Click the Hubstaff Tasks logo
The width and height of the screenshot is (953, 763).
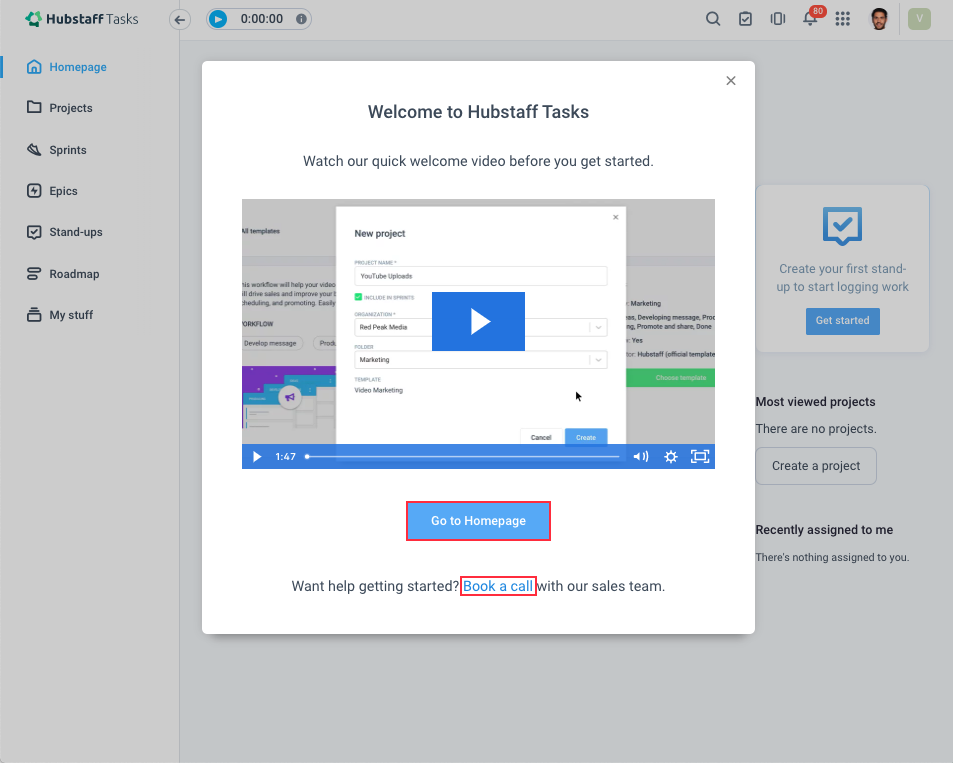tap(81, 19)
